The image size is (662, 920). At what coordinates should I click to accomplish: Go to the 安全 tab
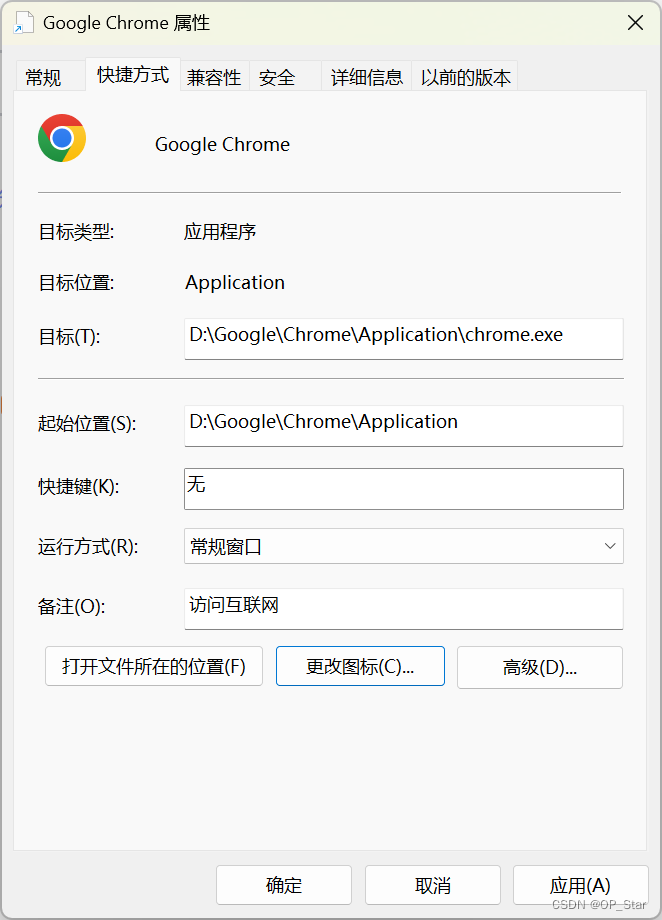pyautogui.click(x=277, y=77)
